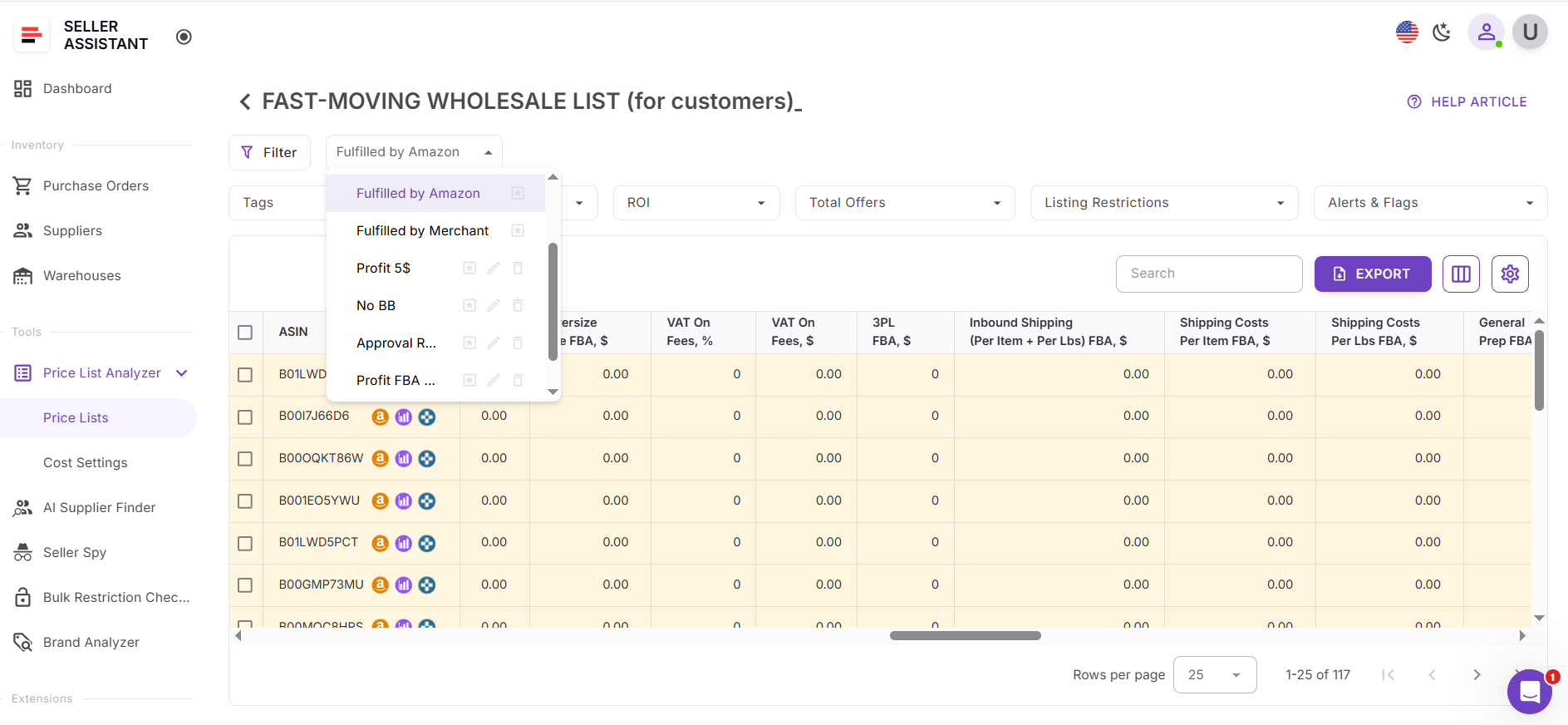
Task: Click edit pencil for Profit 5$ preset
Action: [x=494, y=268]
